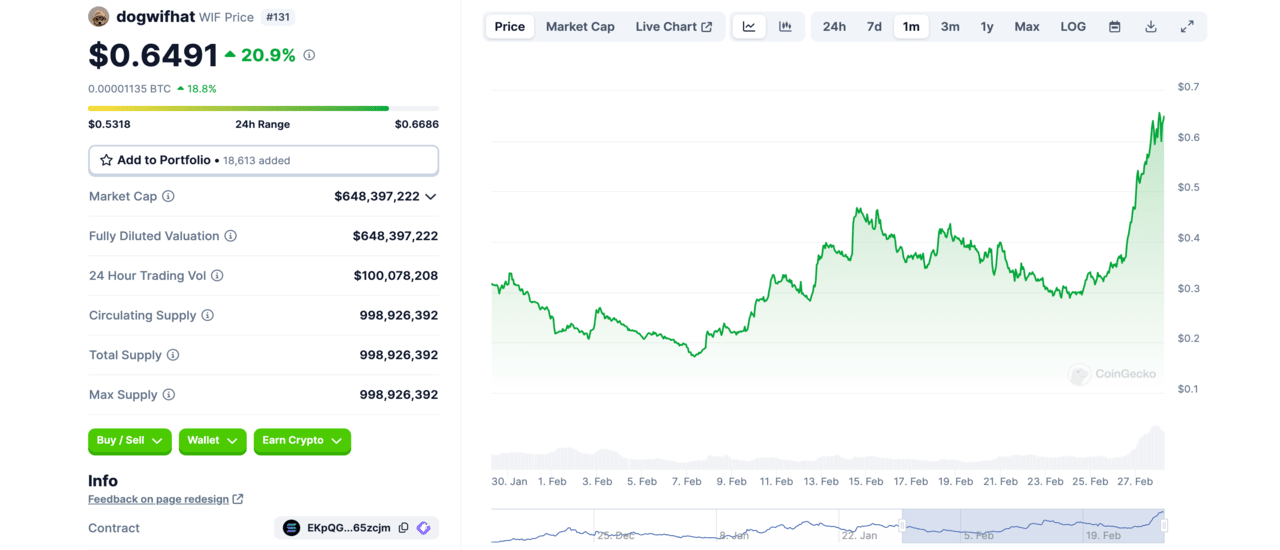Show Max Supply info icon
The width and height of the screenshot is (1280, 550).
coord(169,395)
